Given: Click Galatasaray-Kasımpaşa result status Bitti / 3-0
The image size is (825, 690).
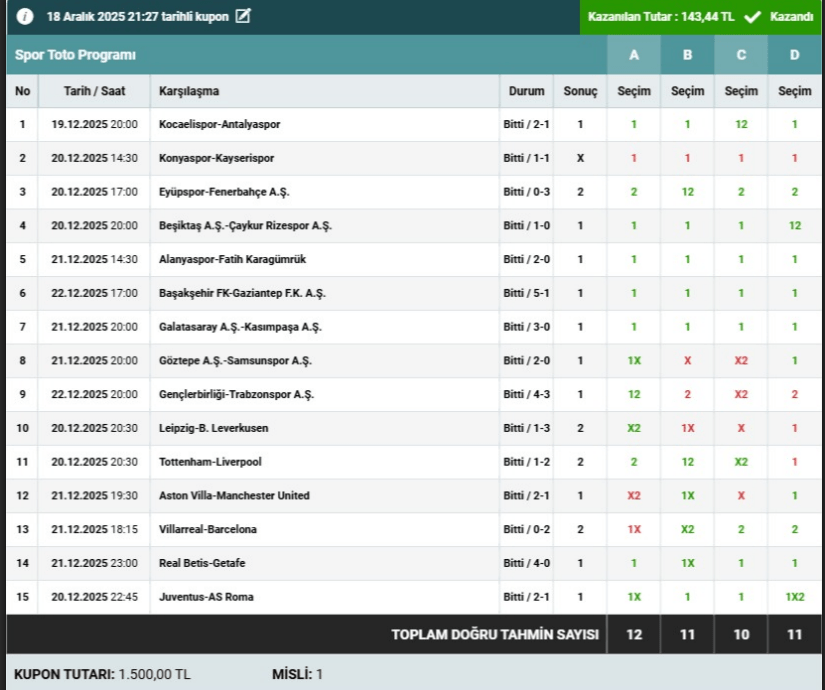Looking at the screenshot, I should coord(526,327).
